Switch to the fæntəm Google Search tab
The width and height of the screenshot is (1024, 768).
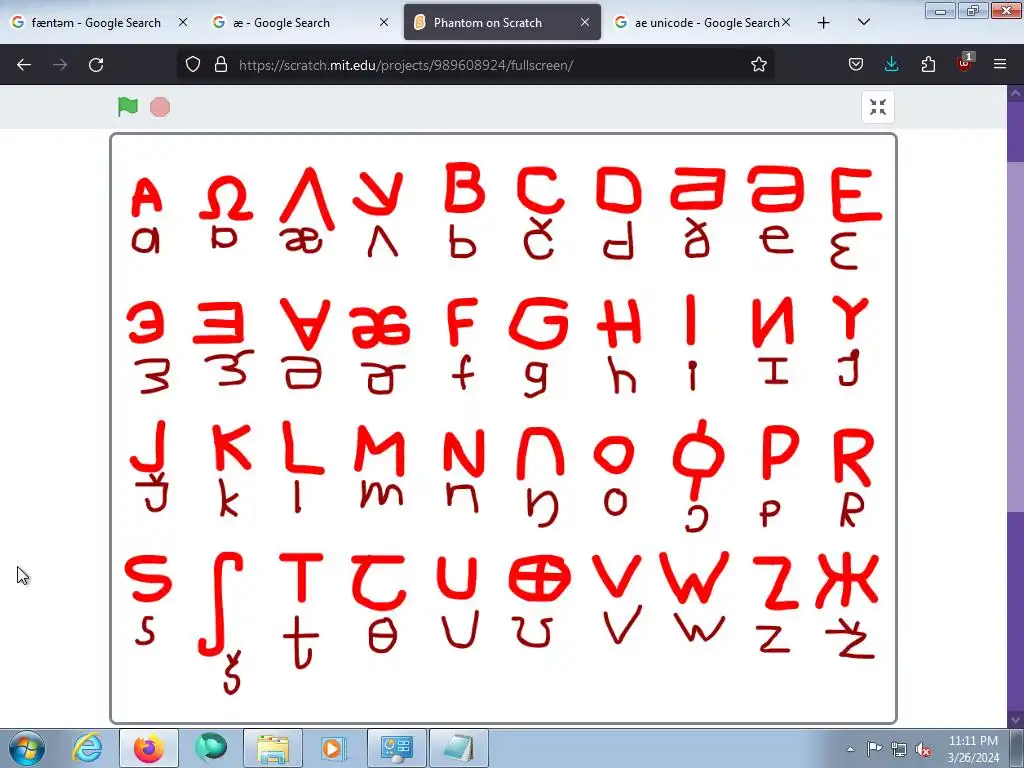(x=96, y=22)
